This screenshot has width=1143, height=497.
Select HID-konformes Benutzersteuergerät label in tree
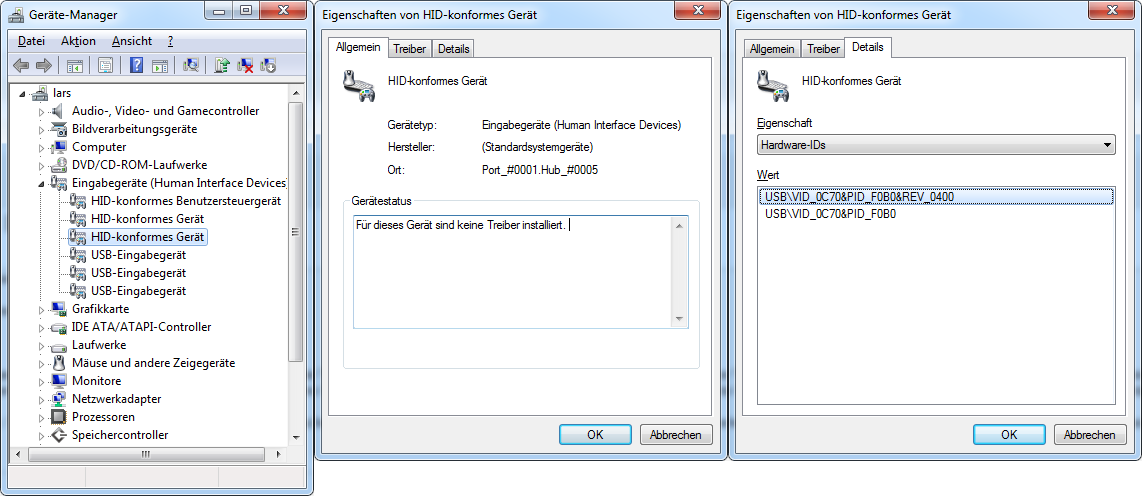pyautogui.click(x=186, y=201)
